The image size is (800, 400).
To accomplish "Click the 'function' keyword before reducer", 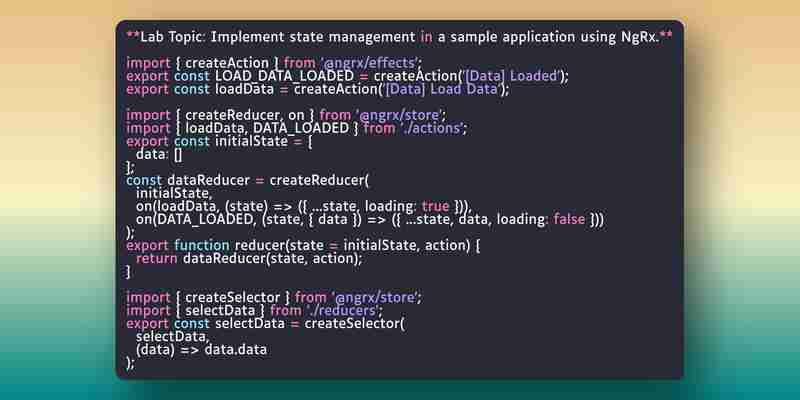I will [202, 245].
